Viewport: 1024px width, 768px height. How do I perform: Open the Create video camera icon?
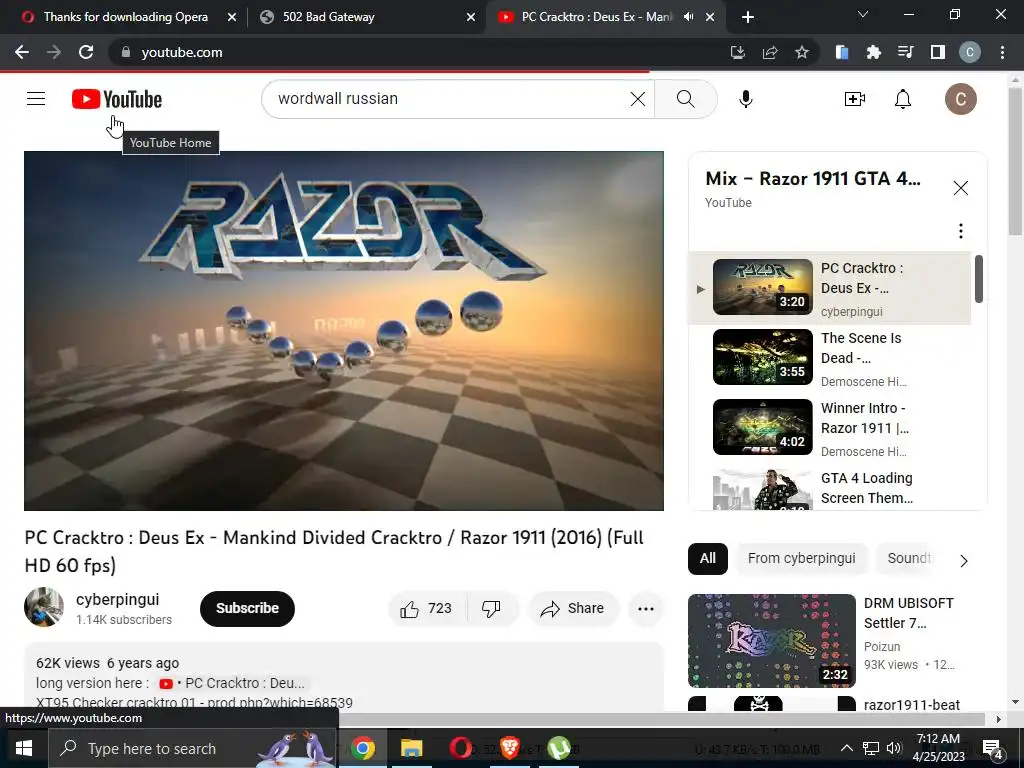click(x=855, y=99)
